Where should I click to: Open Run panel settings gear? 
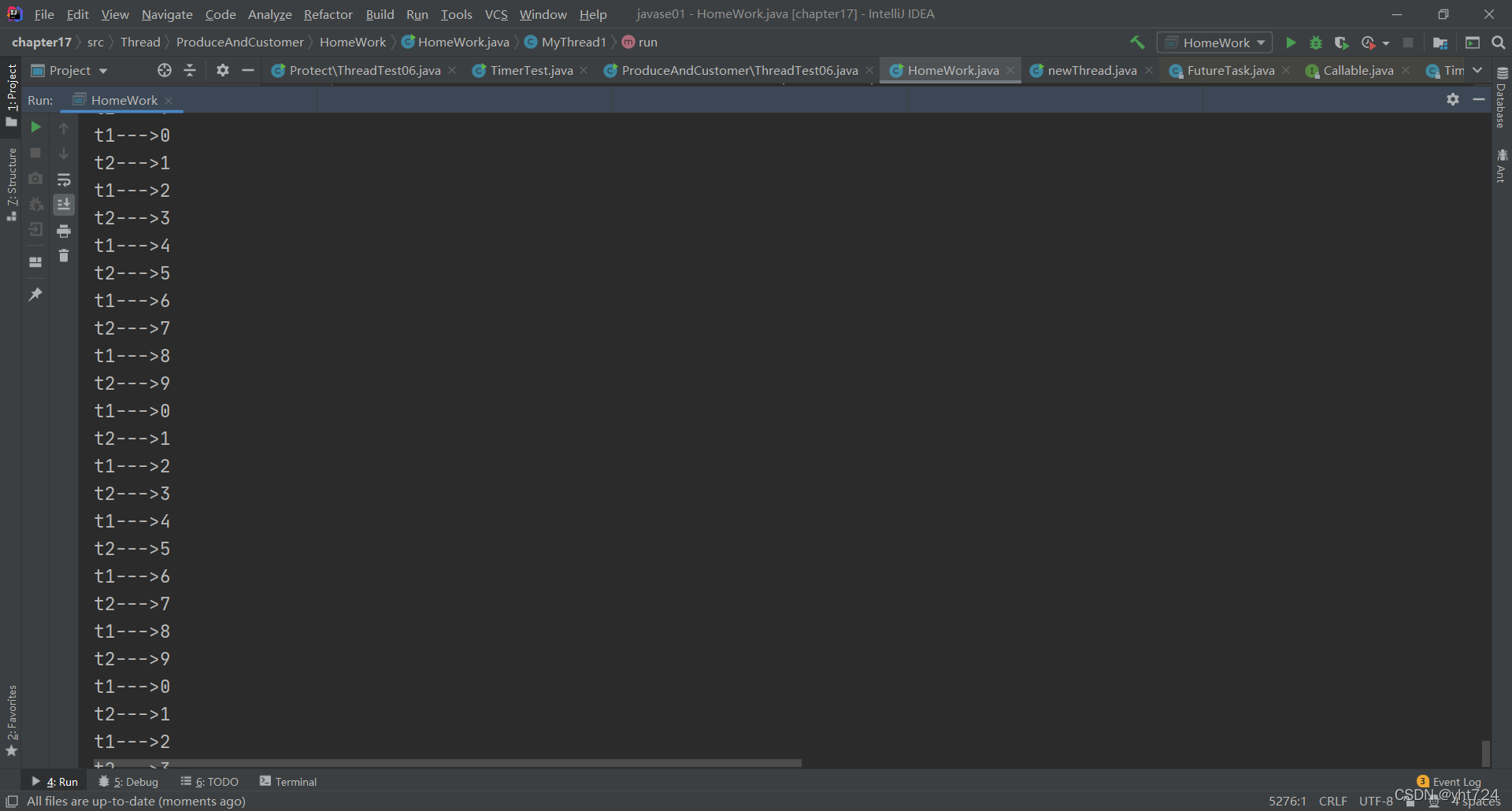(x=1453, y=99)
